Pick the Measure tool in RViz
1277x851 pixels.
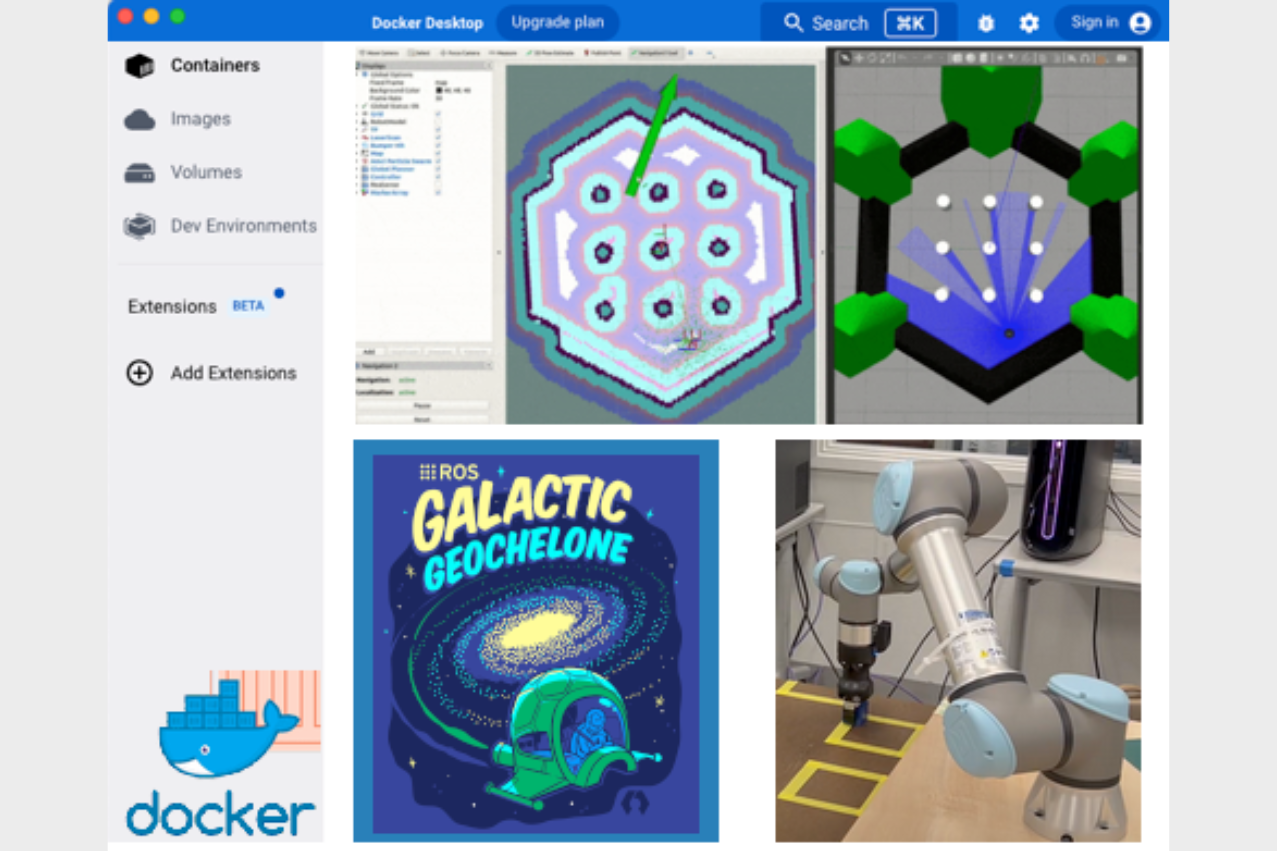tap(503, 52)
